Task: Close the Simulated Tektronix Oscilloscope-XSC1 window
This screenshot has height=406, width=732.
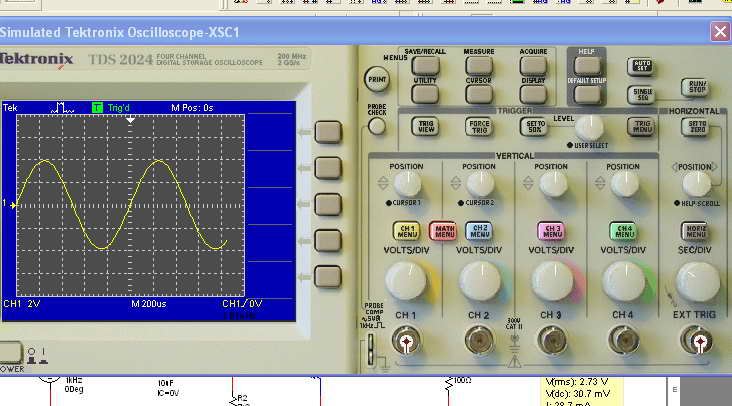Action: pos(720,32)
